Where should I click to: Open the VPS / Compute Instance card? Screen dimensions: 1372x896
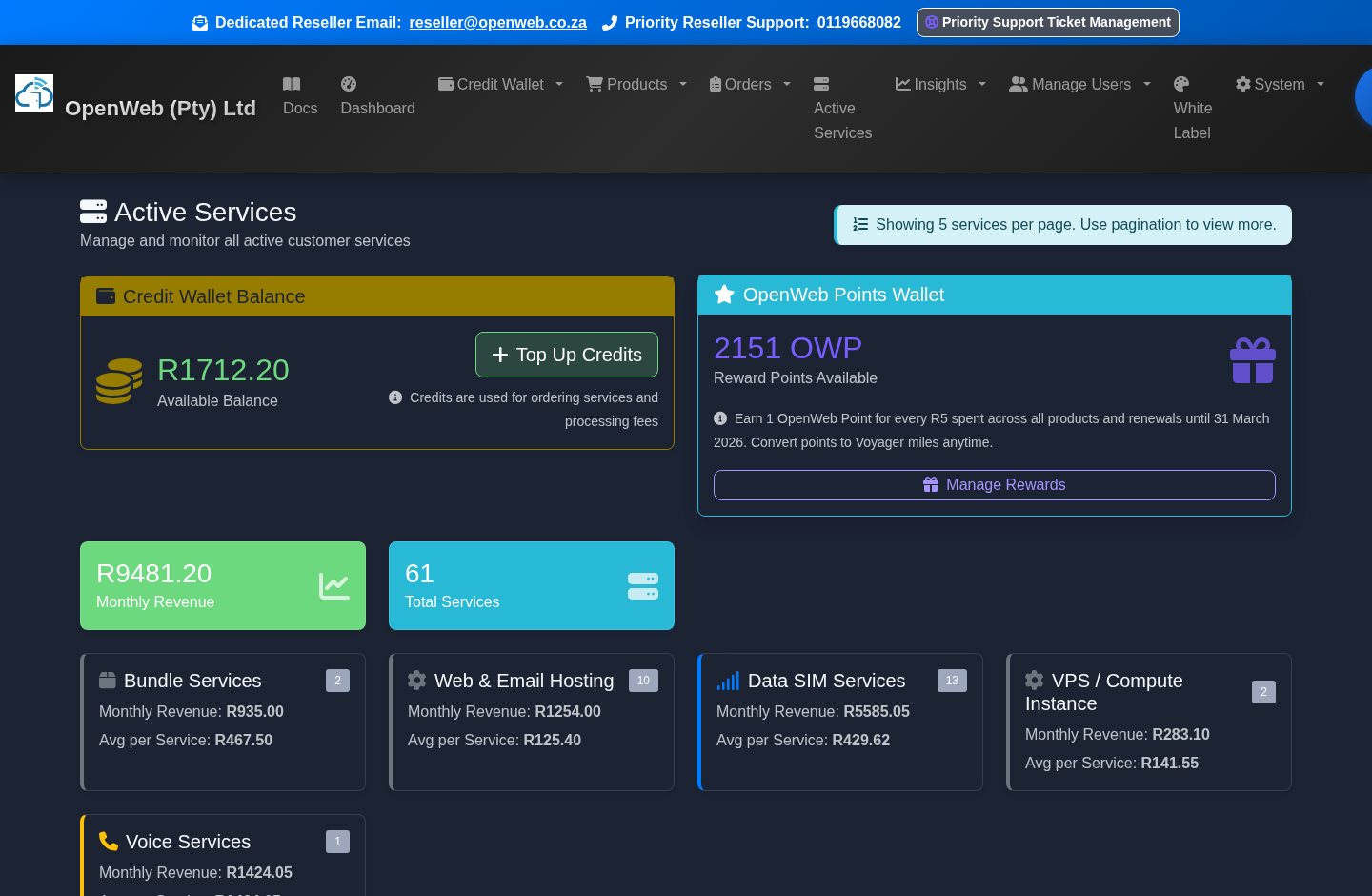[1149, 722]
